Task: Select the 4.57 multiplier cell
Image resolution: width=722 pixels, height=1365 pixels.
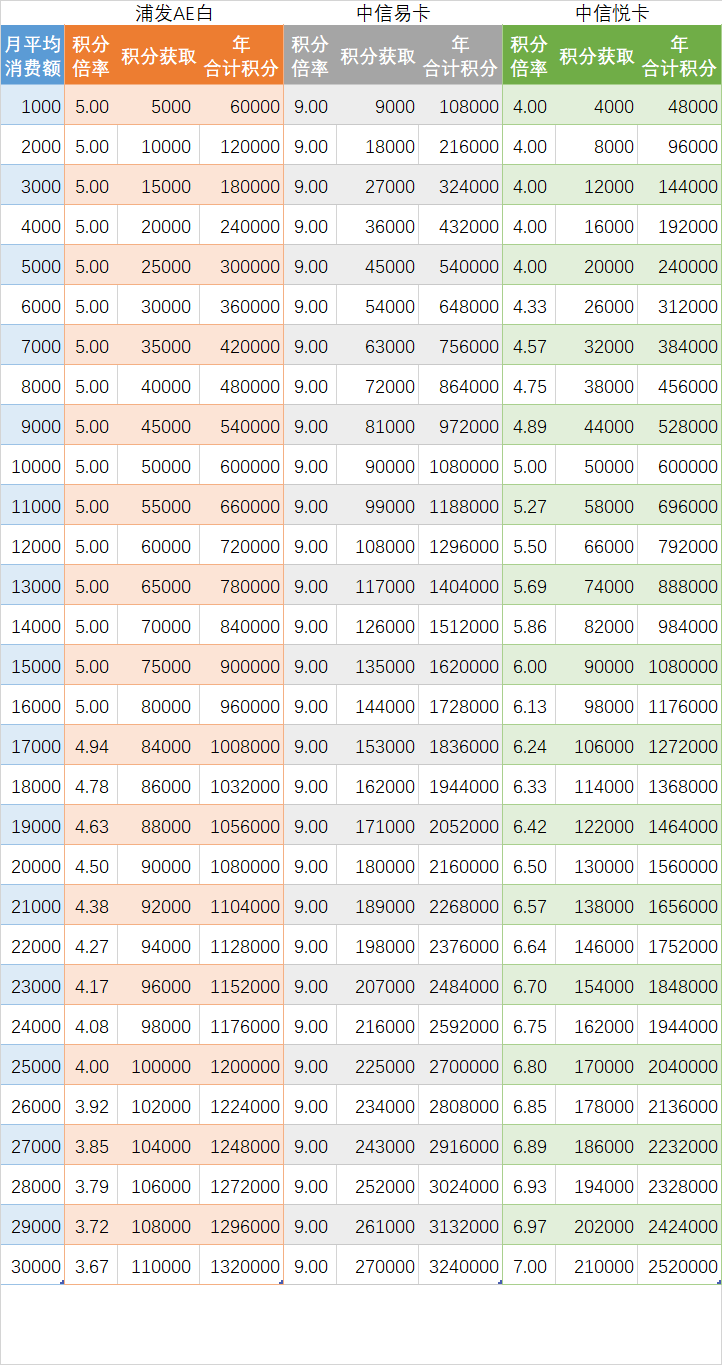Action: [x=530, y=346]
